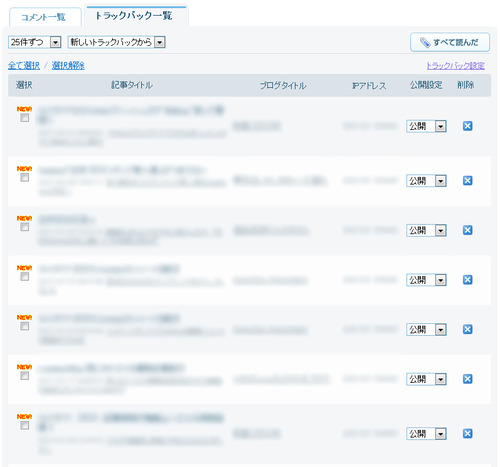
Task: Open the トラックバック設定 link
Action: (x=456, y=65)
